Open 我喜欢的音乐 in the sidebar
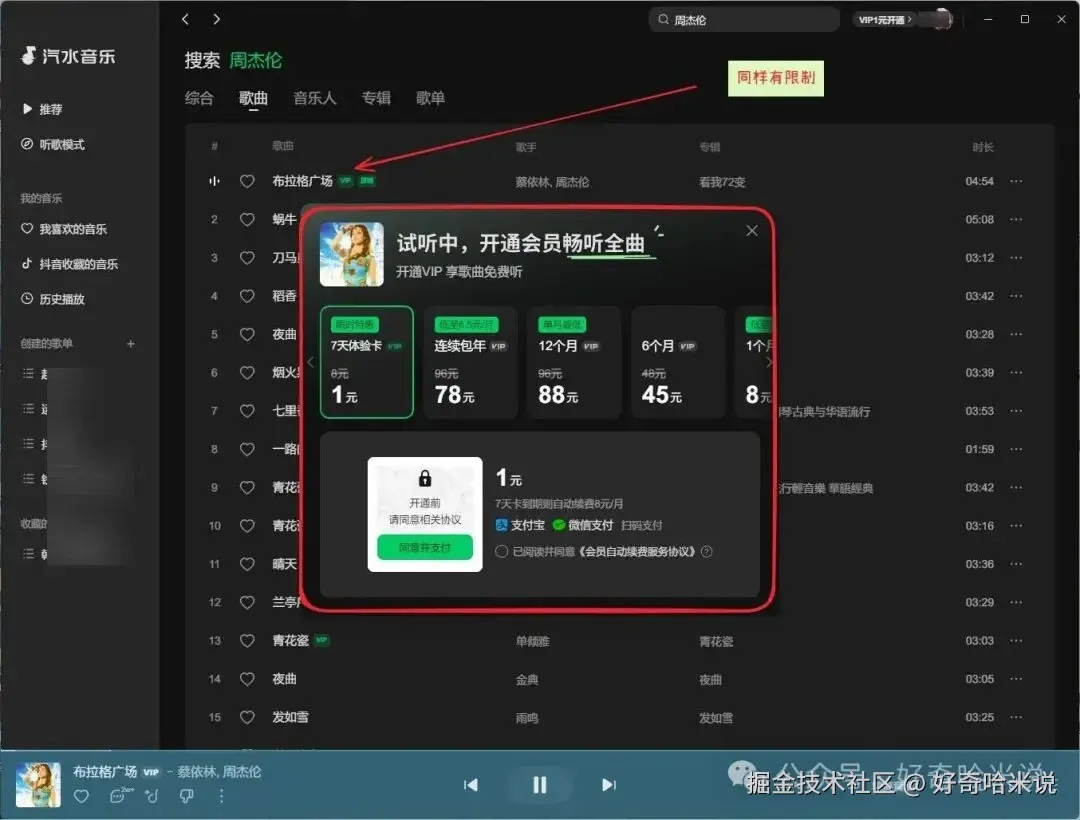Viewport: 1080px width, 820px height. 64,229
